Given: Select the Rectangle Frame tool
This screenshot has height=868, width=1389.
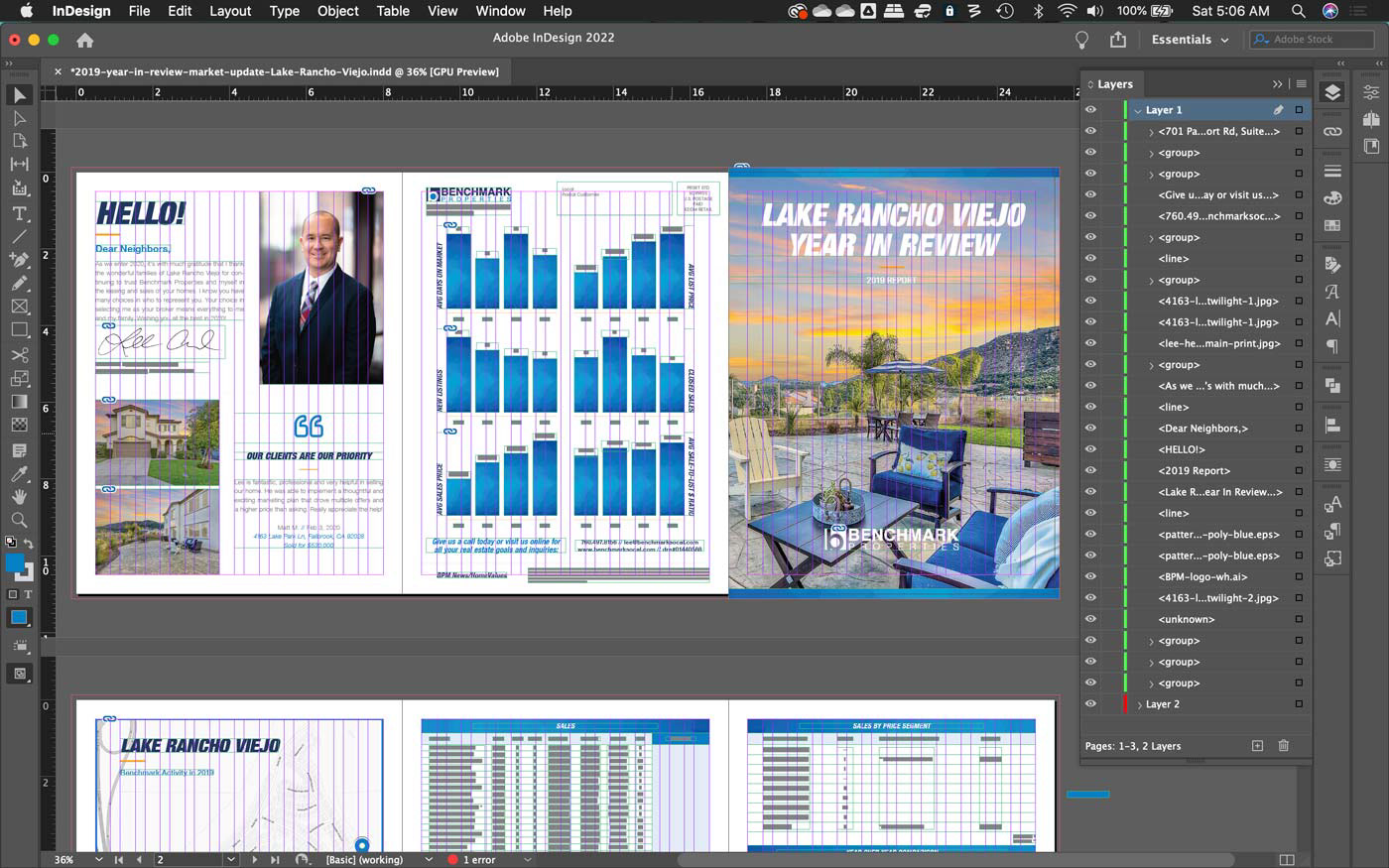Looking at the screenshot, I should pyautogui.click(x=19, y=308).
